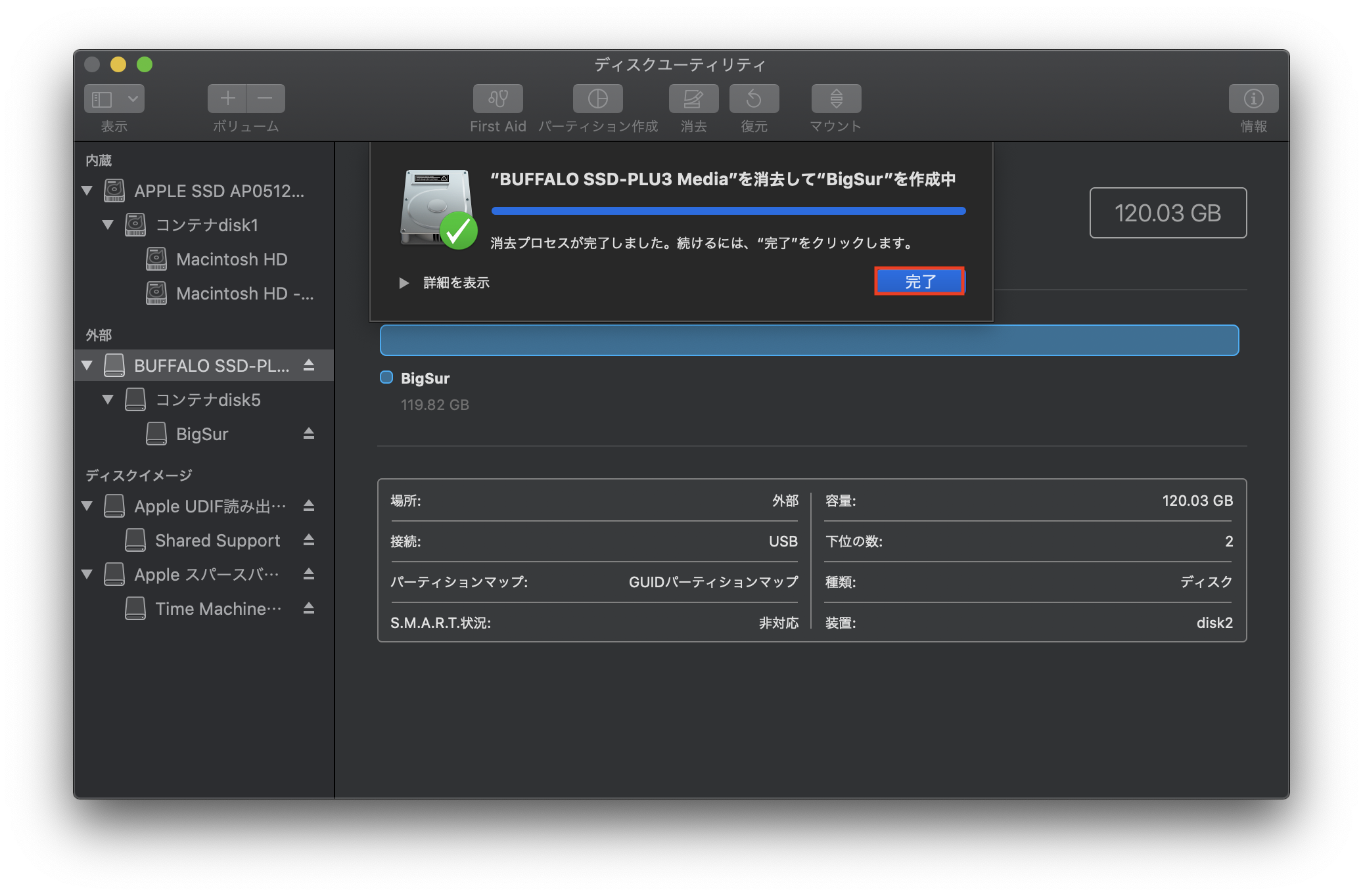The width and height of the screenshot is (1363, 896).
Task: Eject the BUFFALO SSD-PL disk
Action: point(309,365)
